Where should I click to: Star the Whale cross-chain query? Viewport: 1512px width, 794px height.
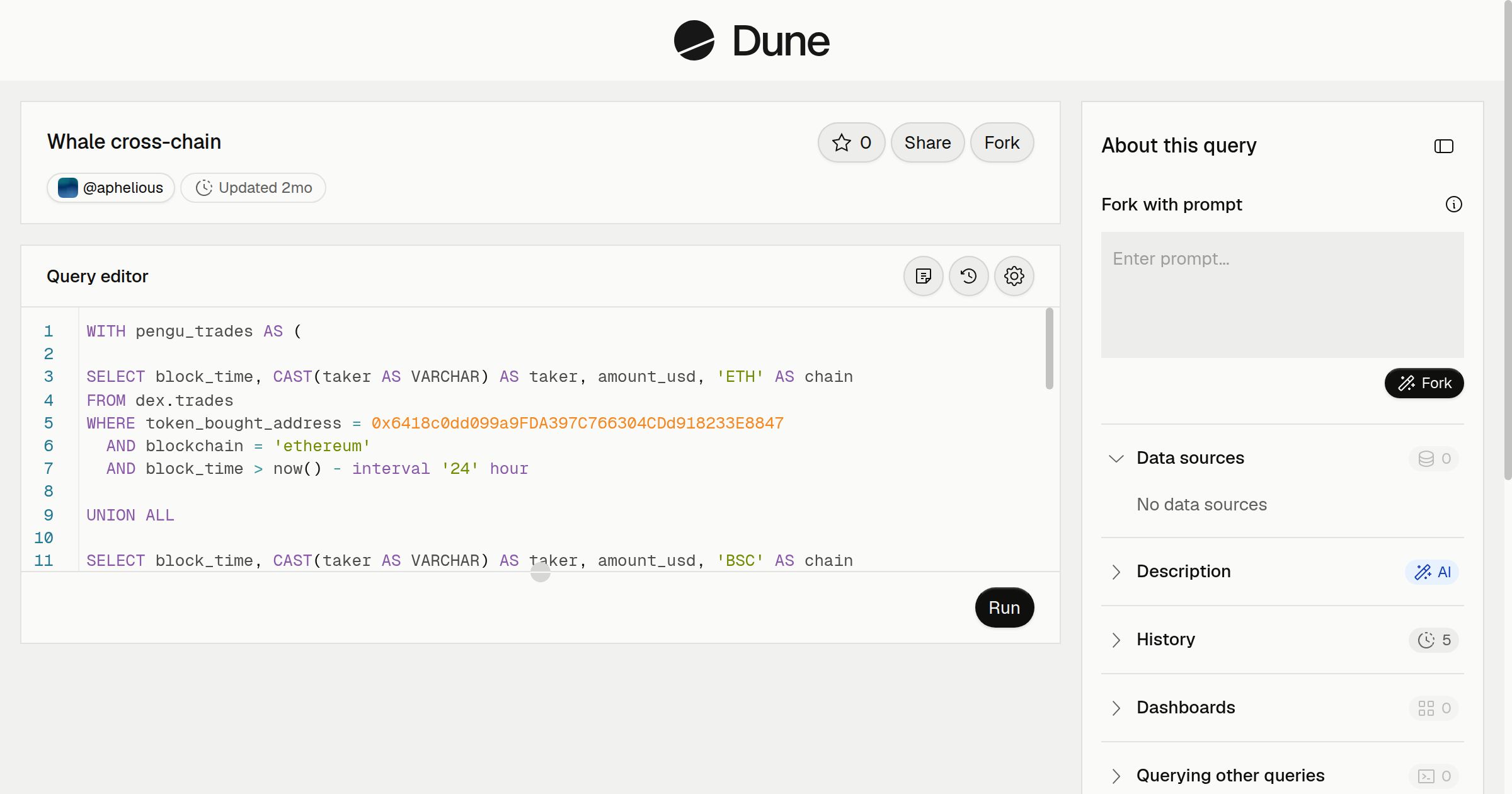tap(851, 142)
